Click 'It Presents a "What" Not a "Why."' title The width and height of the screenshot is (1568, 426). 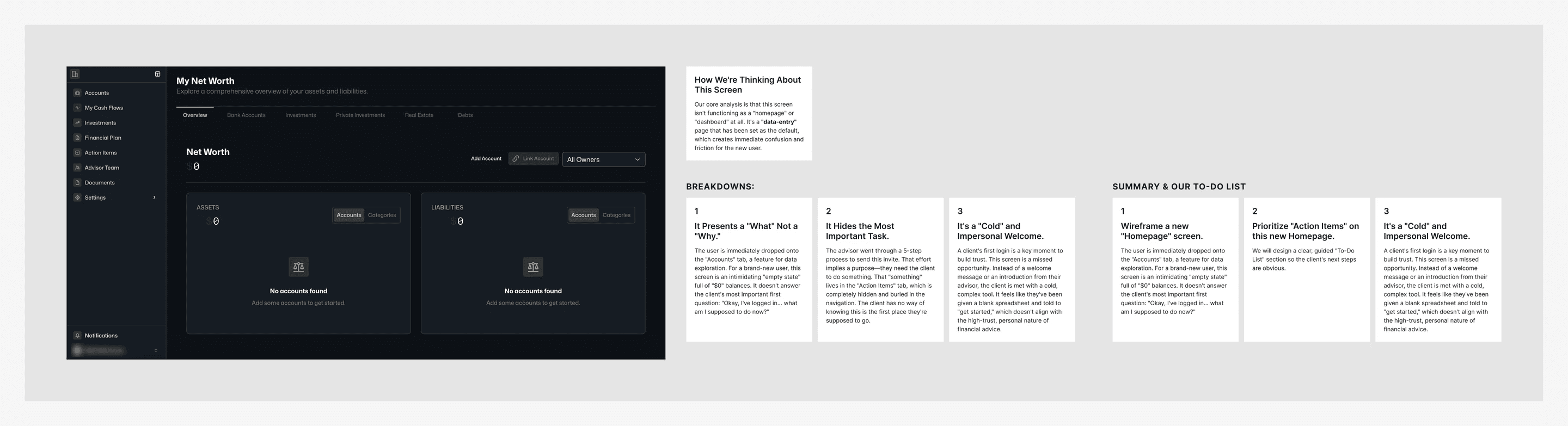pyautogui.click(x=746, y=231)
